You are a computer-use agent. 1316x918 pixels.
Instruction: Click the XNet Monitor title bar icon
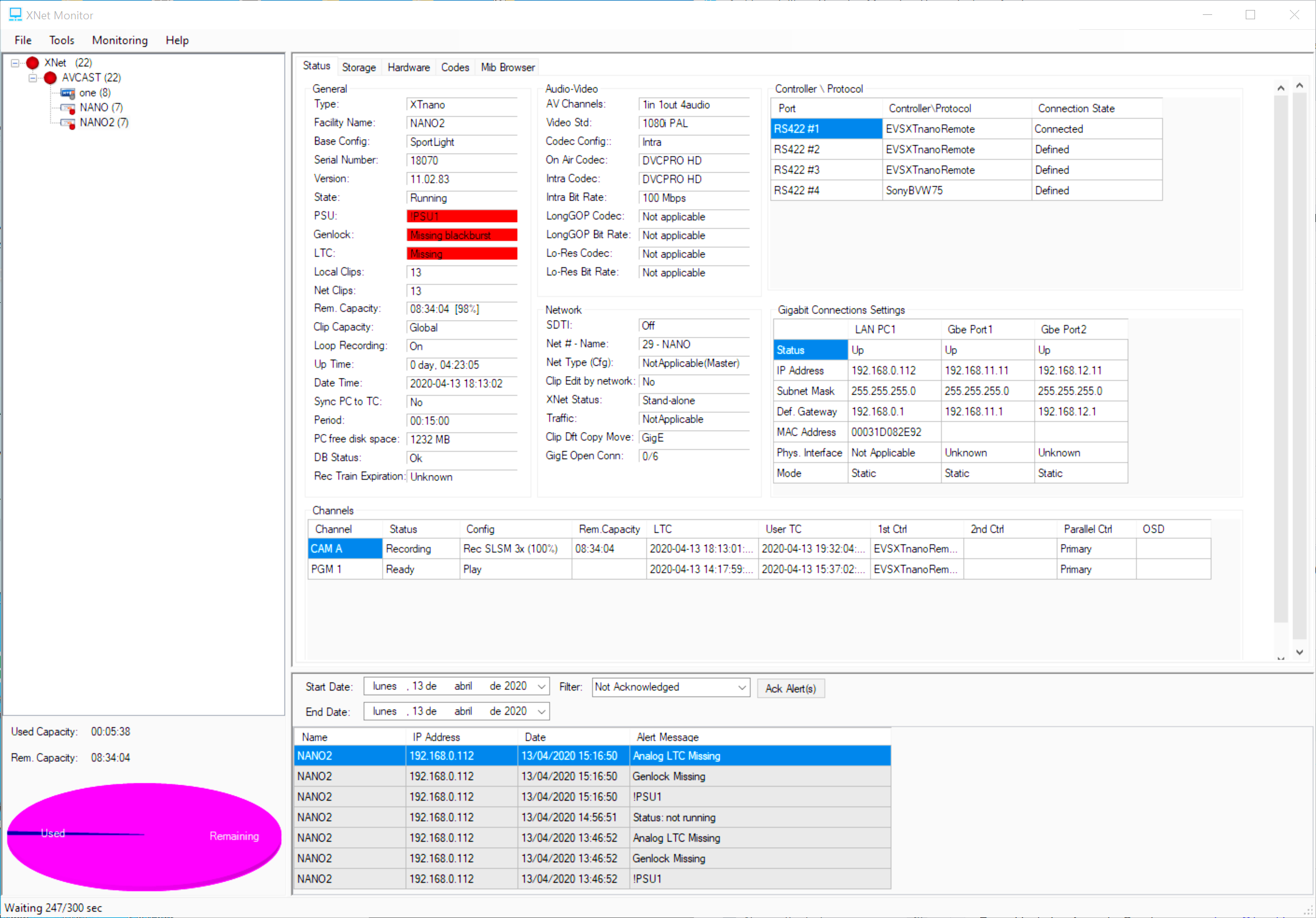[x=15, y=14]
